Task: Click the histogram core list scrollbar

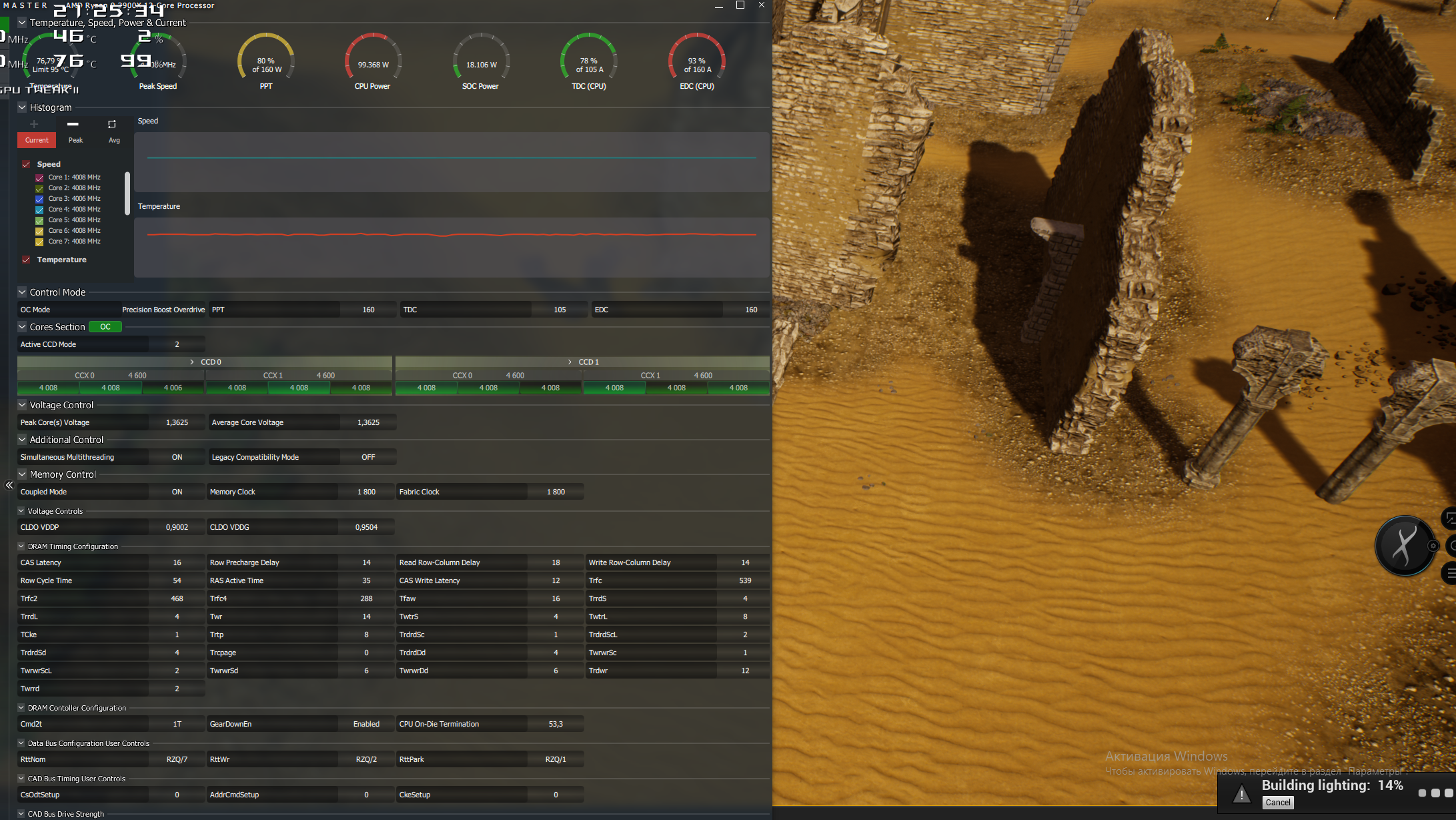Action: (x=127, y=193)
